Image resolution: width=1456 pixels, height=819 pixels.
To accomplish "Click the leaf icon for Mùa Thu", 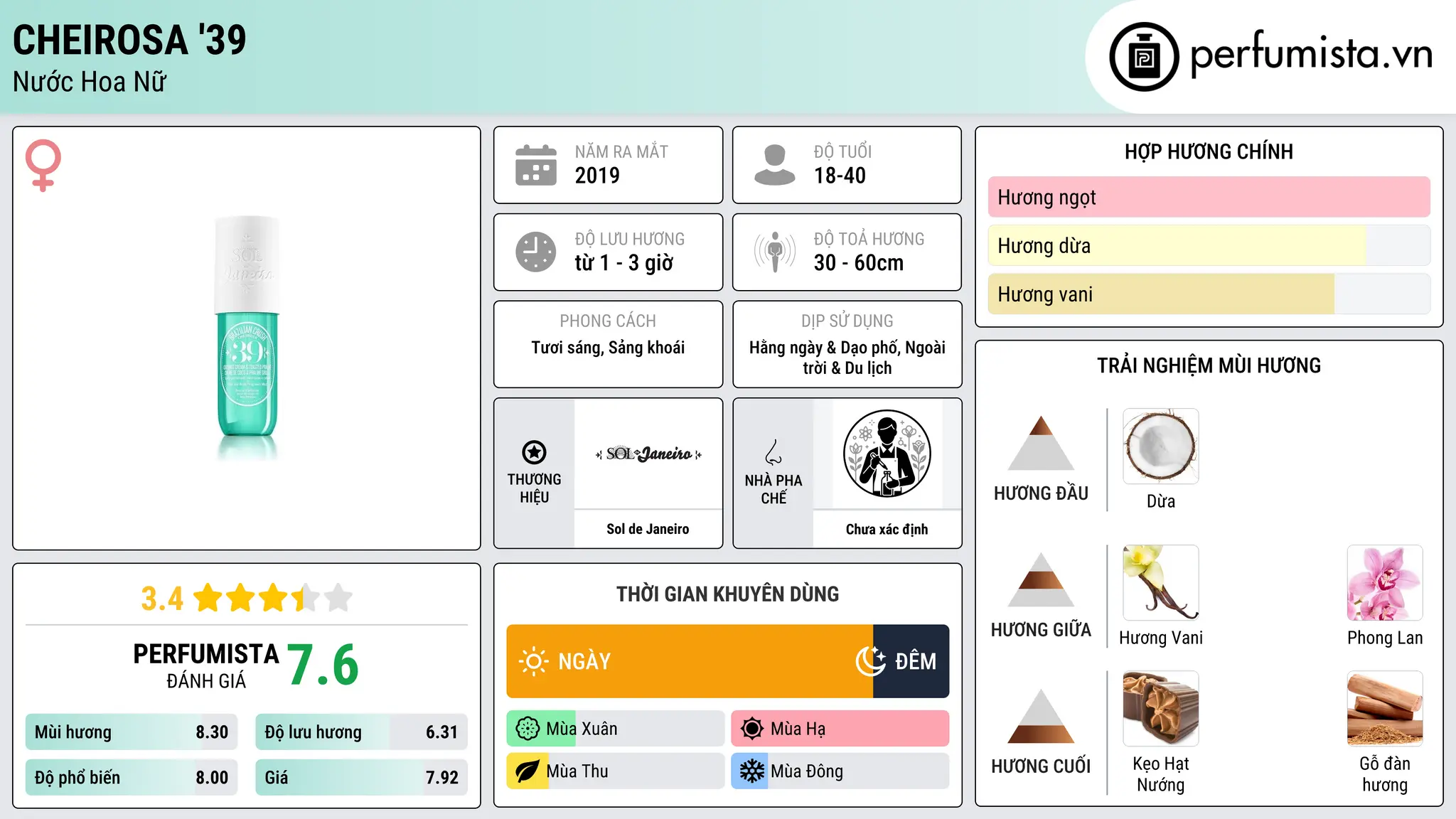I will [x=528, y=771].
